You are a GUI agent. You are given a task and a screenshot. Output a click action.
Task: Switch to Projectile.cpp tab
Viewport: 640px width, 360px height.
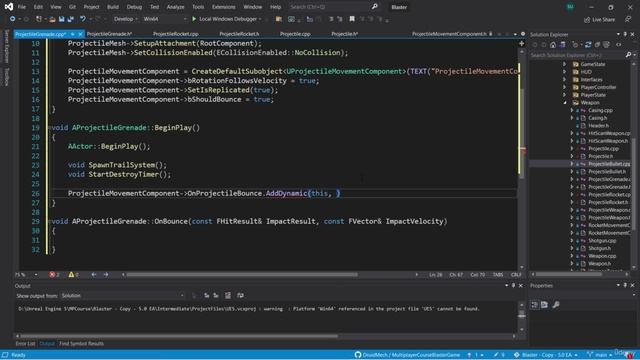(x=295, y=34)
